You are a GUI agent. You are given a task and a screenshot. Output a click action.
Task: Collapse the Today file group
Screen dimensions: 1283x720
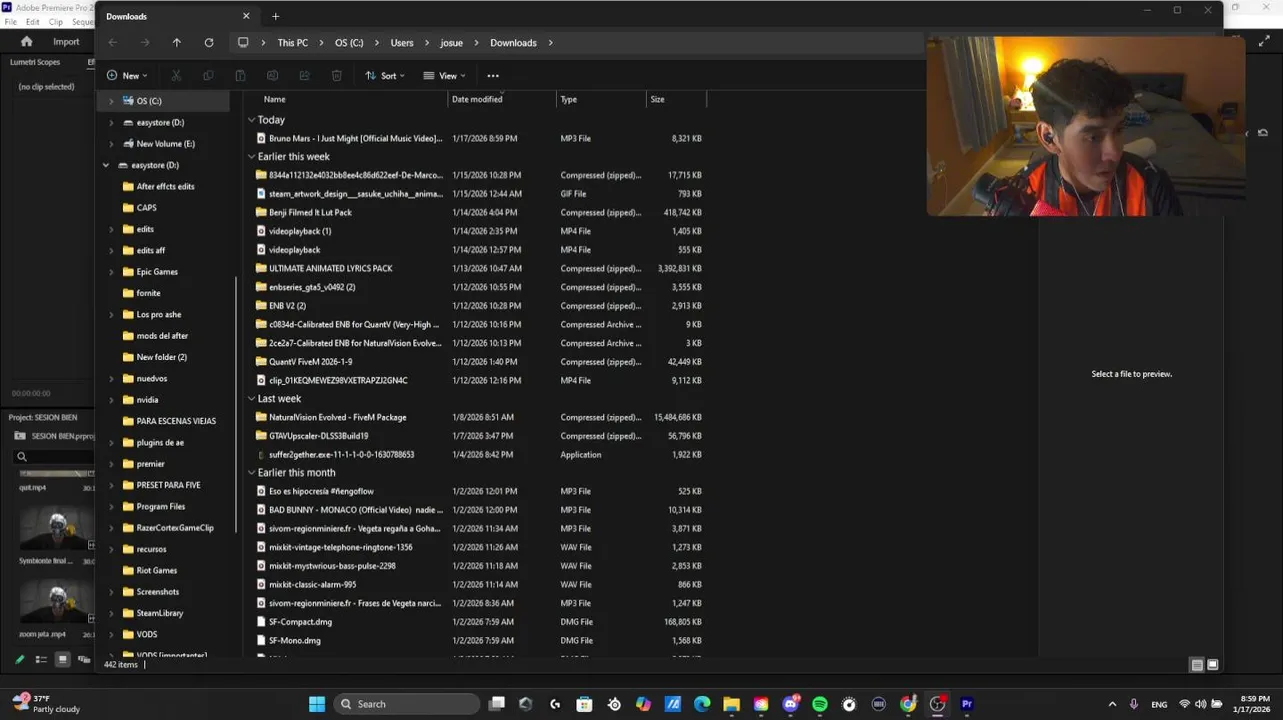tap(251, 120)
